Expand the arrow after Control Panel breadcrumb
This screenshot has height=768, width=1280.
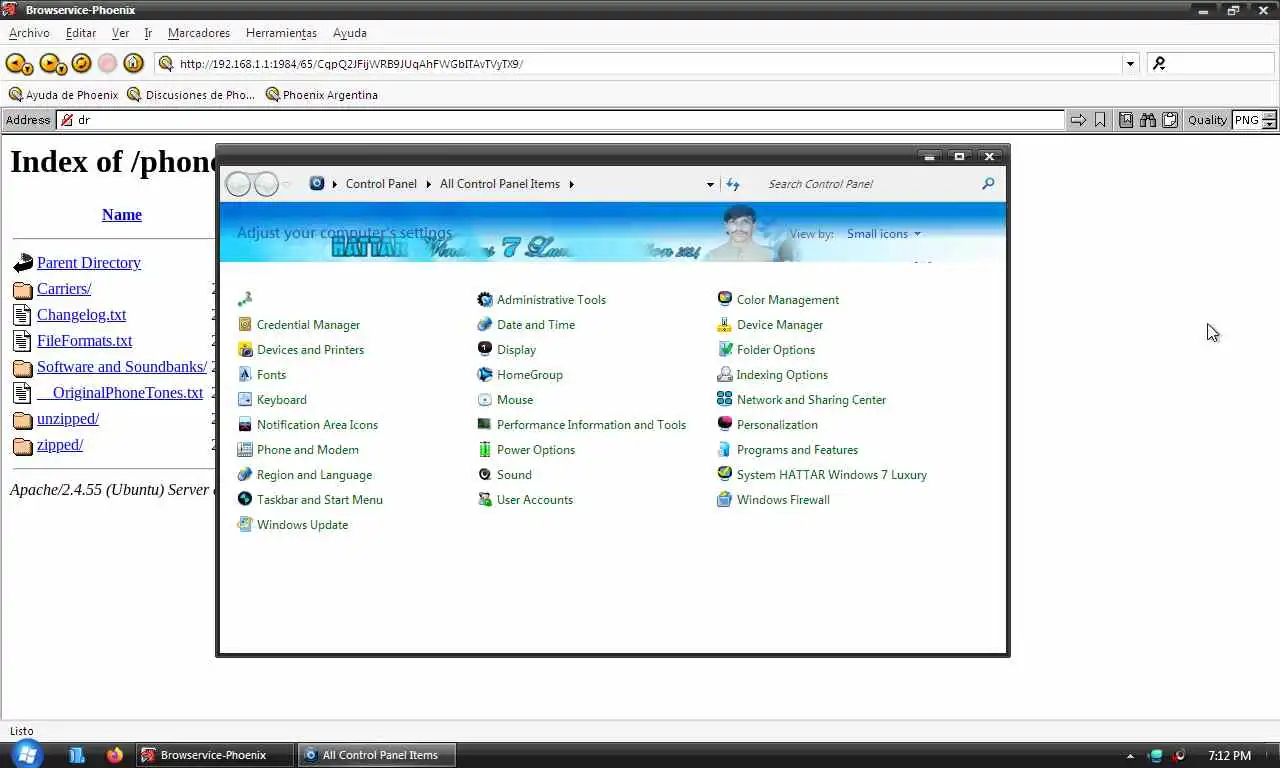click(x=428, y=184)
